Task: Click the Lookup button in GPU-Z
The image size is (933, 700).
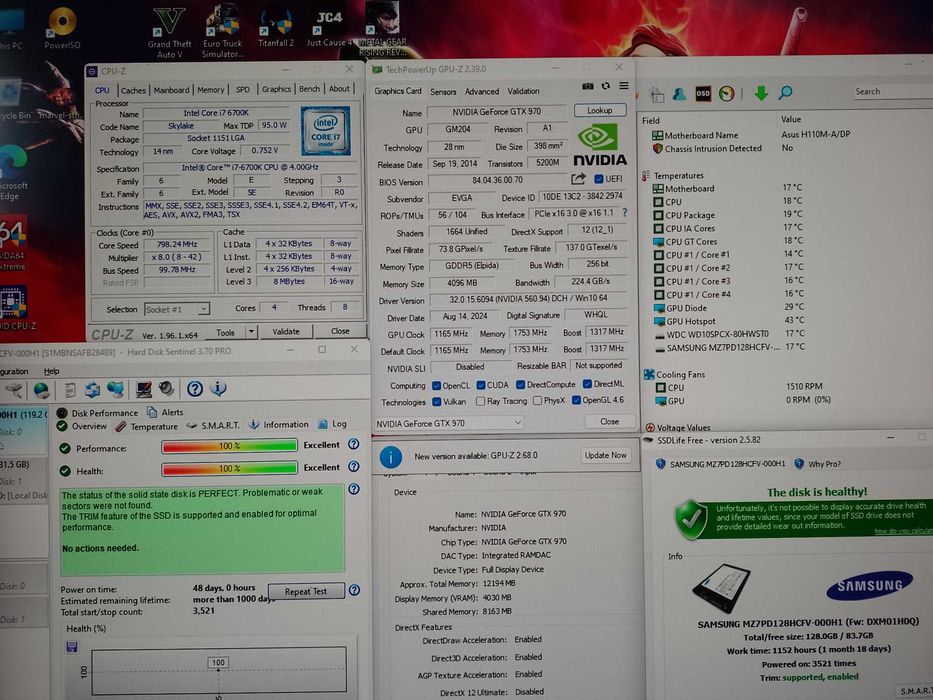Action: (600, 110)
